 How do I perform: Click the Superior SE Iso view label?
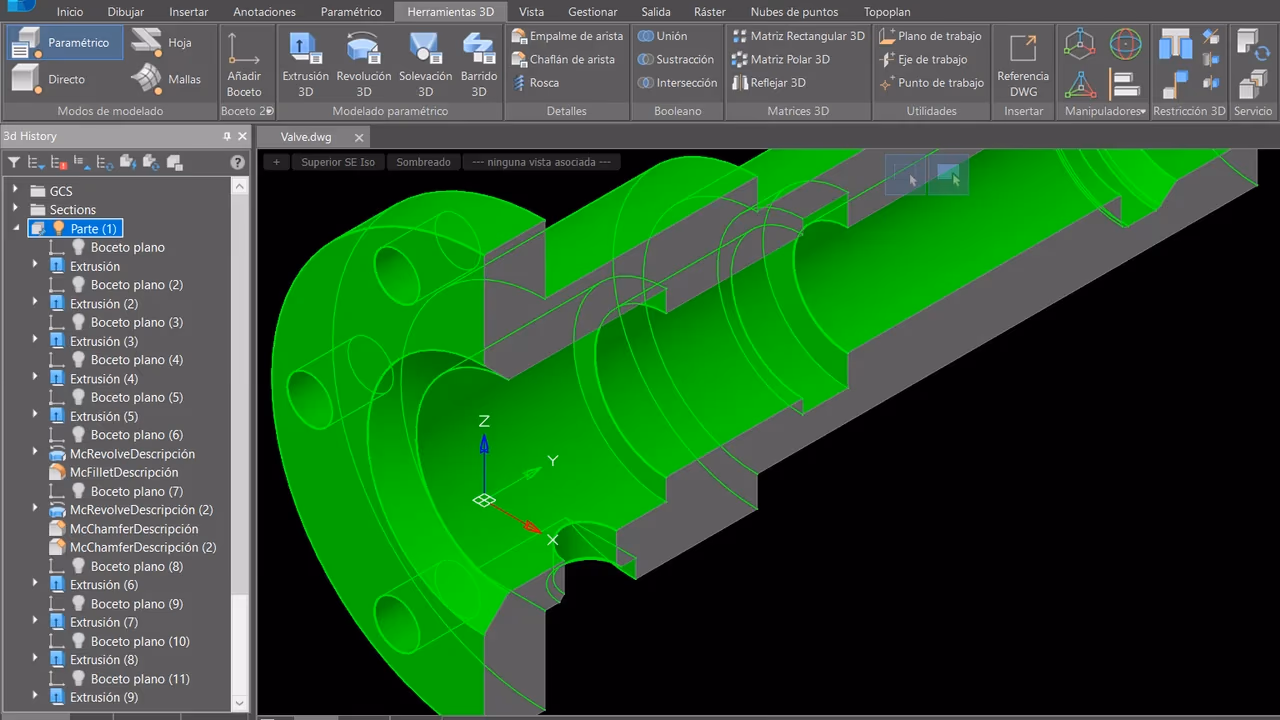[x=338, y=162]
